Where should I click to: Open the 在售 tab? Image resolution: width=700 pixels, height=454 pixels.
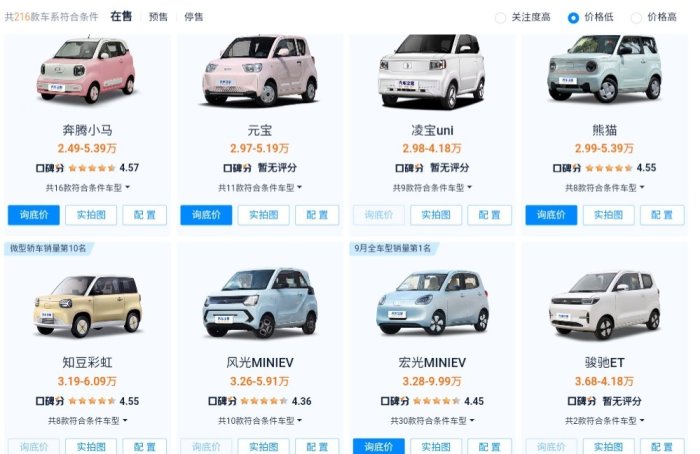[121, 17]
